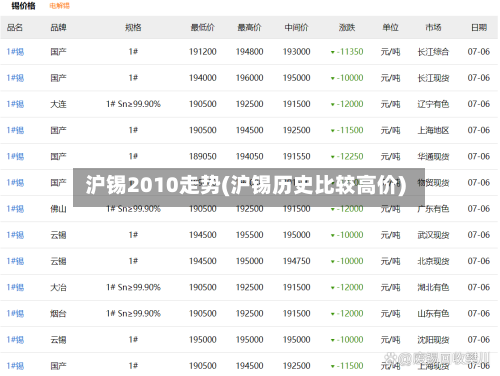This screenshot has width=500, height=376.
Task: Select the 195500 highest price cell
Action: [249, 235]
